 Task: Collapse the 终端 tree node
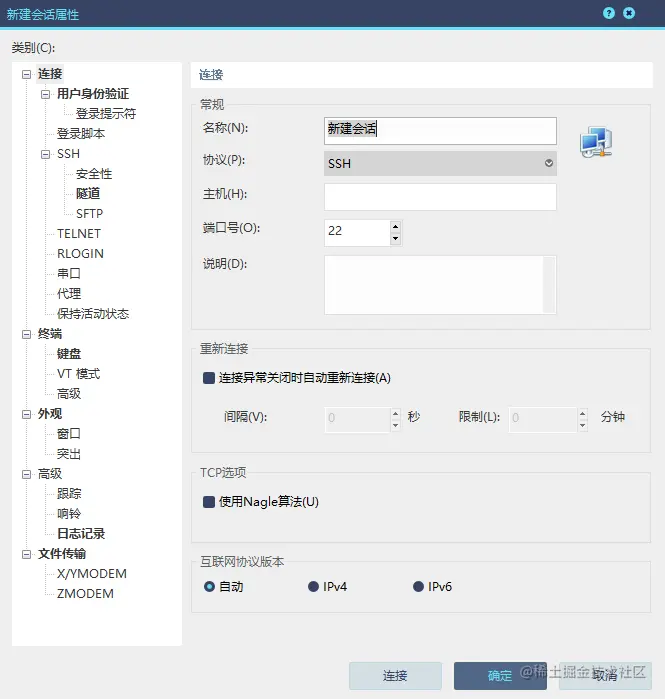click(27, 334)
